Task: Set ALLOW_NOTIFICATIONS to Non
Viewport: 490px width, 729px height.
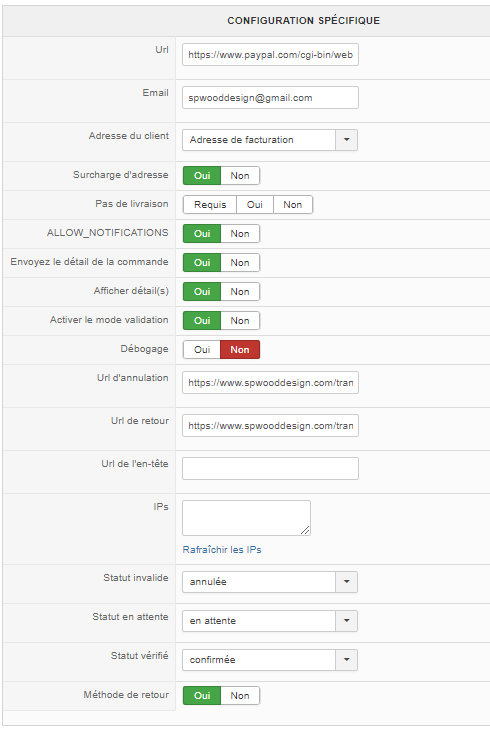Action: pyautogui.click(x=240, y=234)
